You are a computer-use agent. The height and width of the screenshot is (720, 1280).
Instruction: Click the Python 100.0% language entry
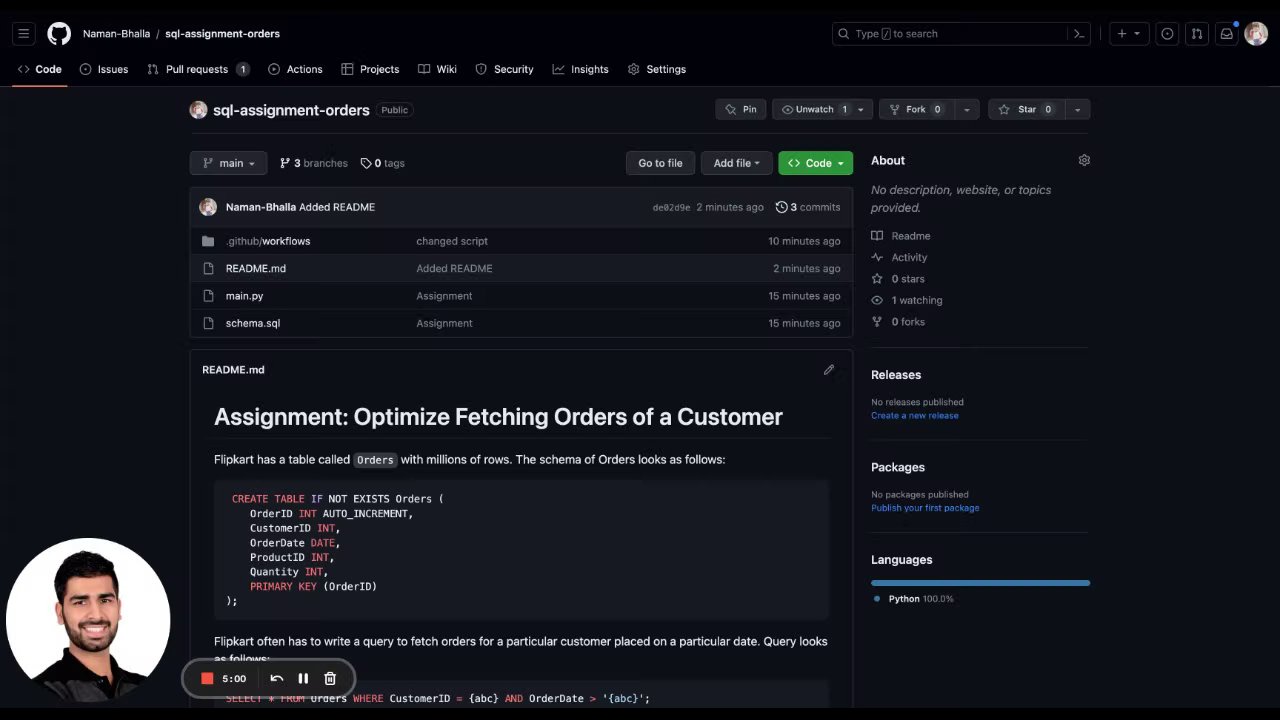(914, 599)
